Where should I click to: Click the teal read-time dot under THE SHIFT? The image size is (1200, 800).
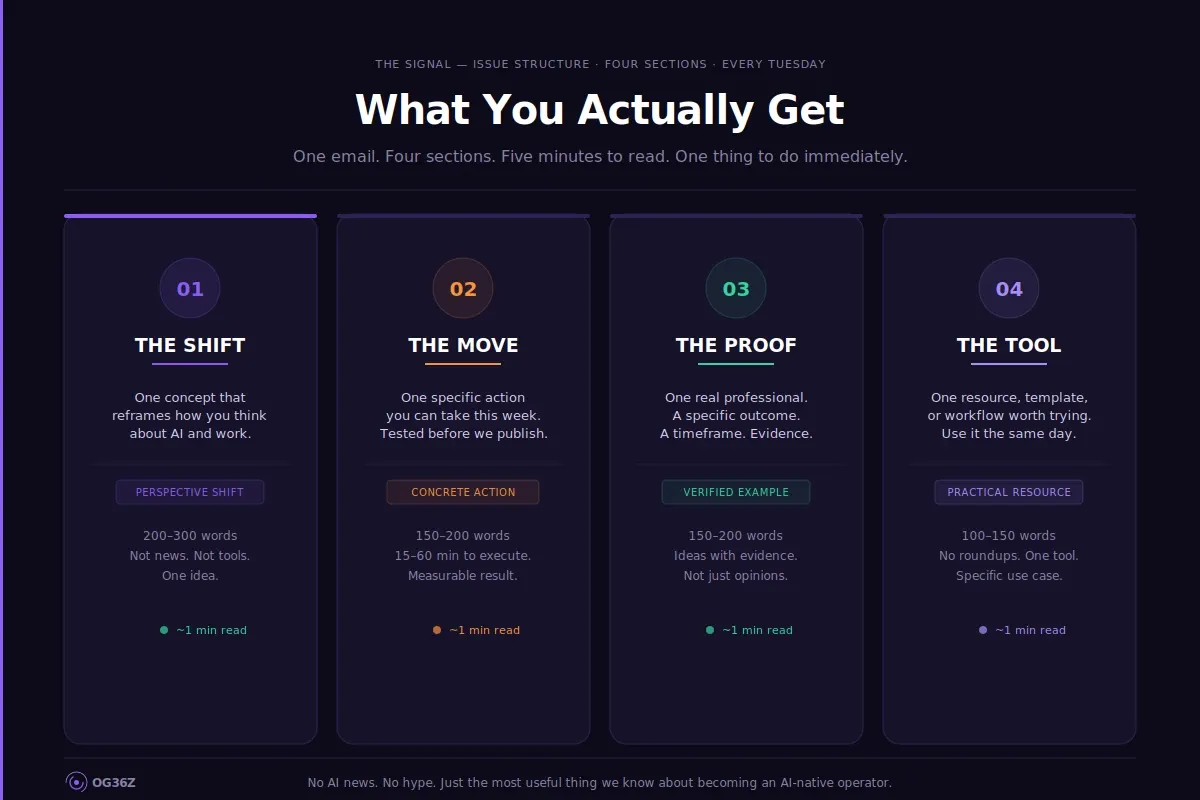[163, 630]
